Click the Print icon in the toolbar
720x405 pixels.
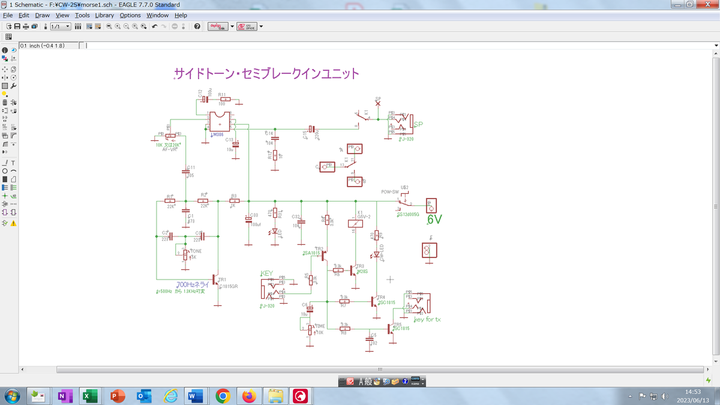(x=26, y=26)
